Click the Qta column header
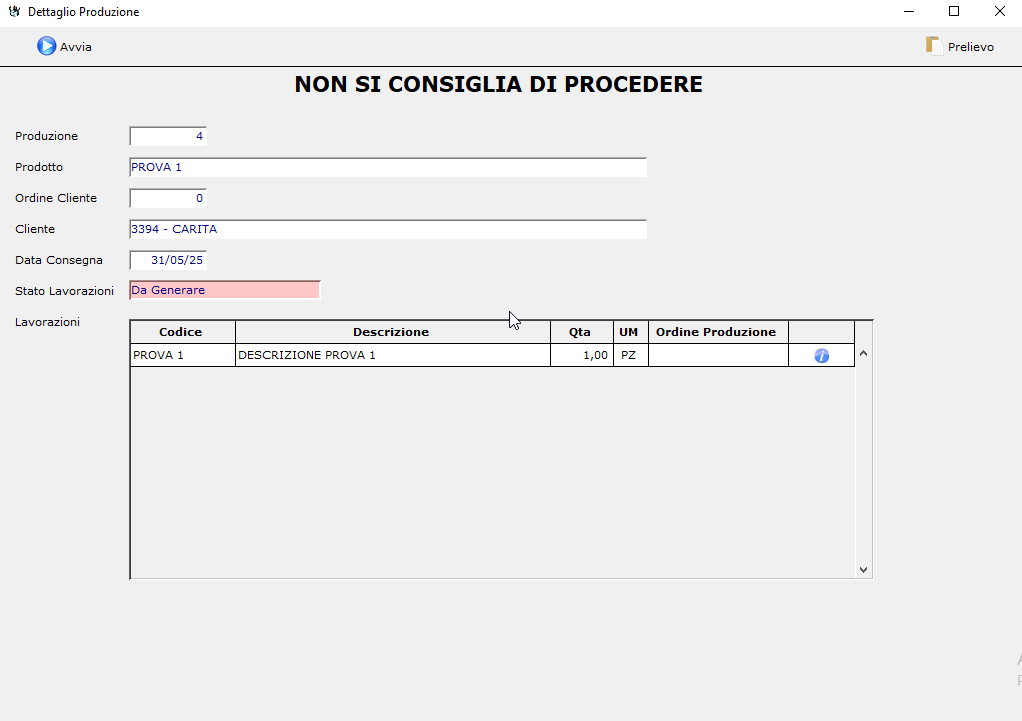The width and height of the screenshot is (1022, 721). 580,332
